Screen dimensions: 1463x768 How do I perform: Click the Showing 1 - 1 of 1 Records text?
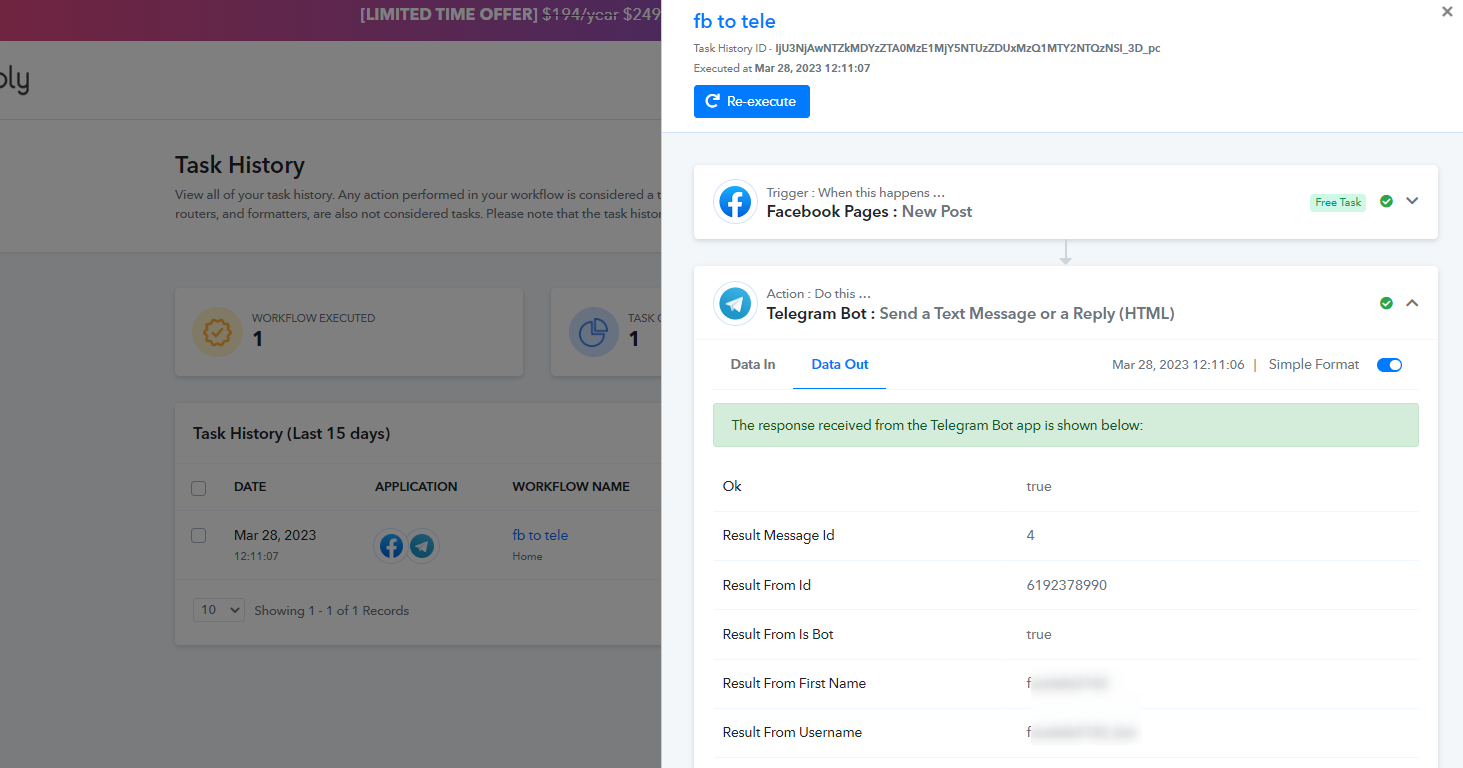pyautogui.click(x=332, y=610)
